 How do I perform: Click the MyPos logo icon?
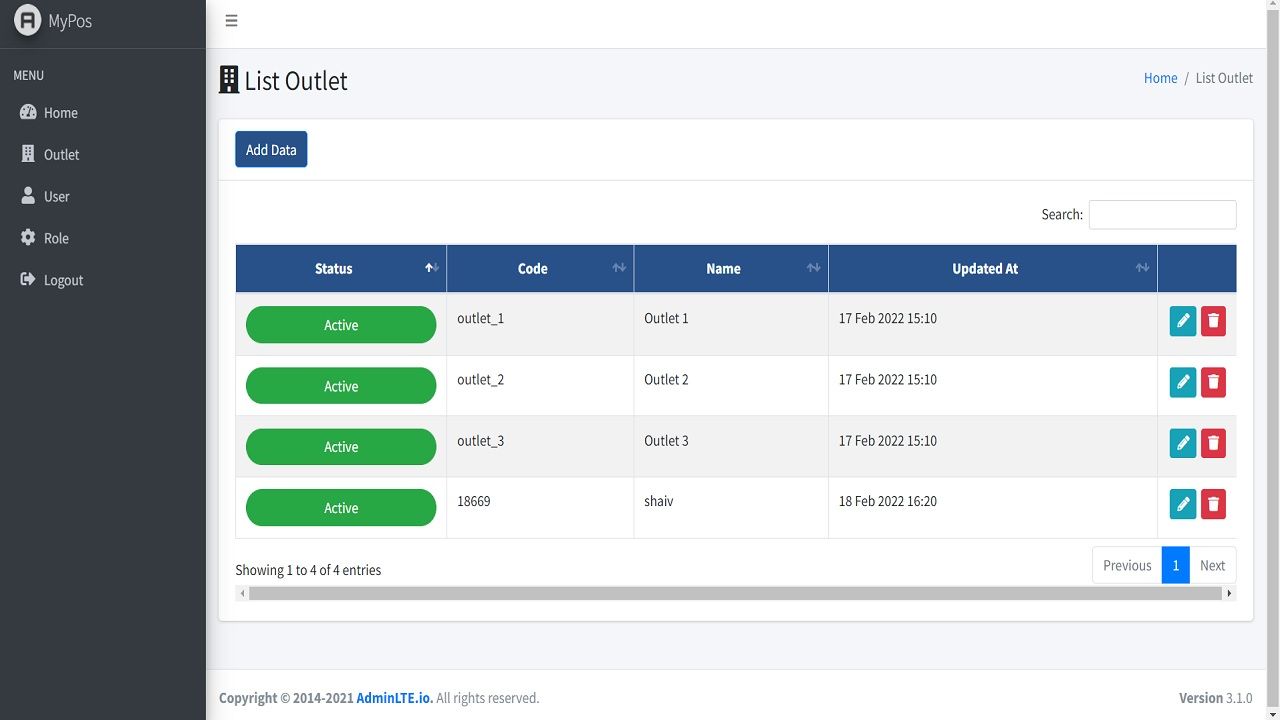point(28,21)
